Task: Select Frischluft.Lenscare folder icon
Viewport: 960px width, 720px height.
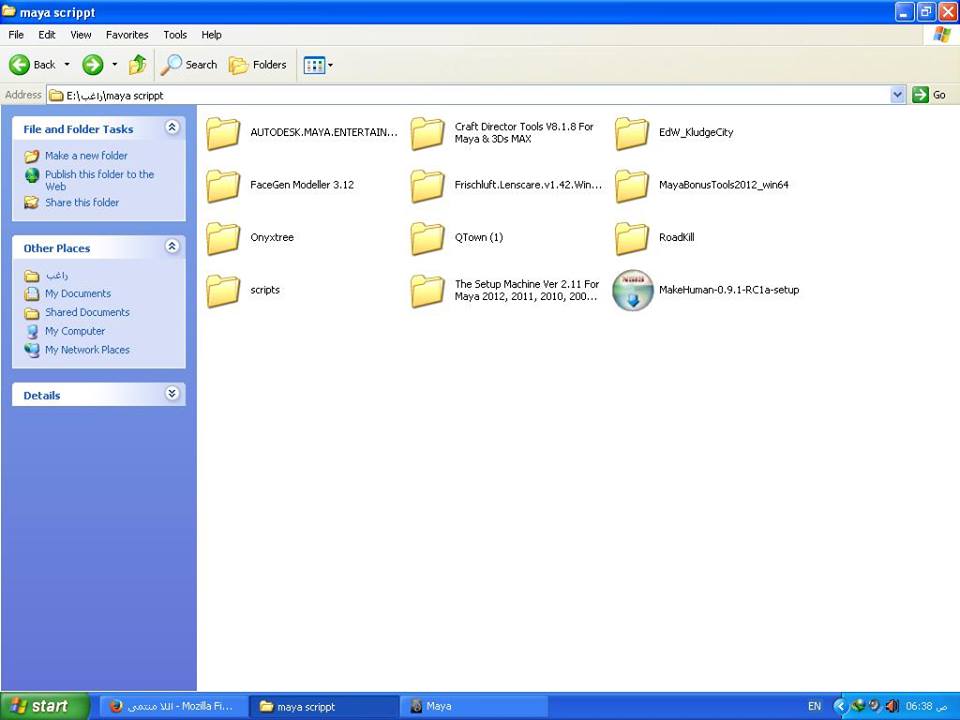Action: point(427,186)
